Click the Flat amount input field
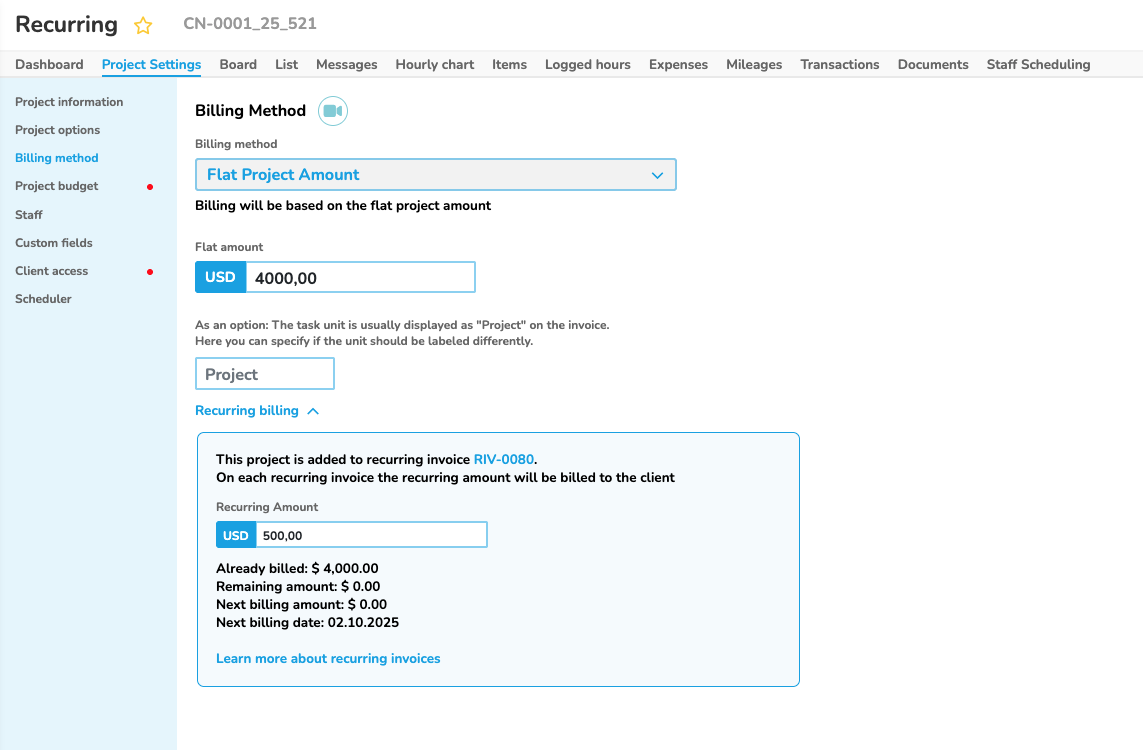The height and width of the screenshot is (750, 1143). coord(360,278)
